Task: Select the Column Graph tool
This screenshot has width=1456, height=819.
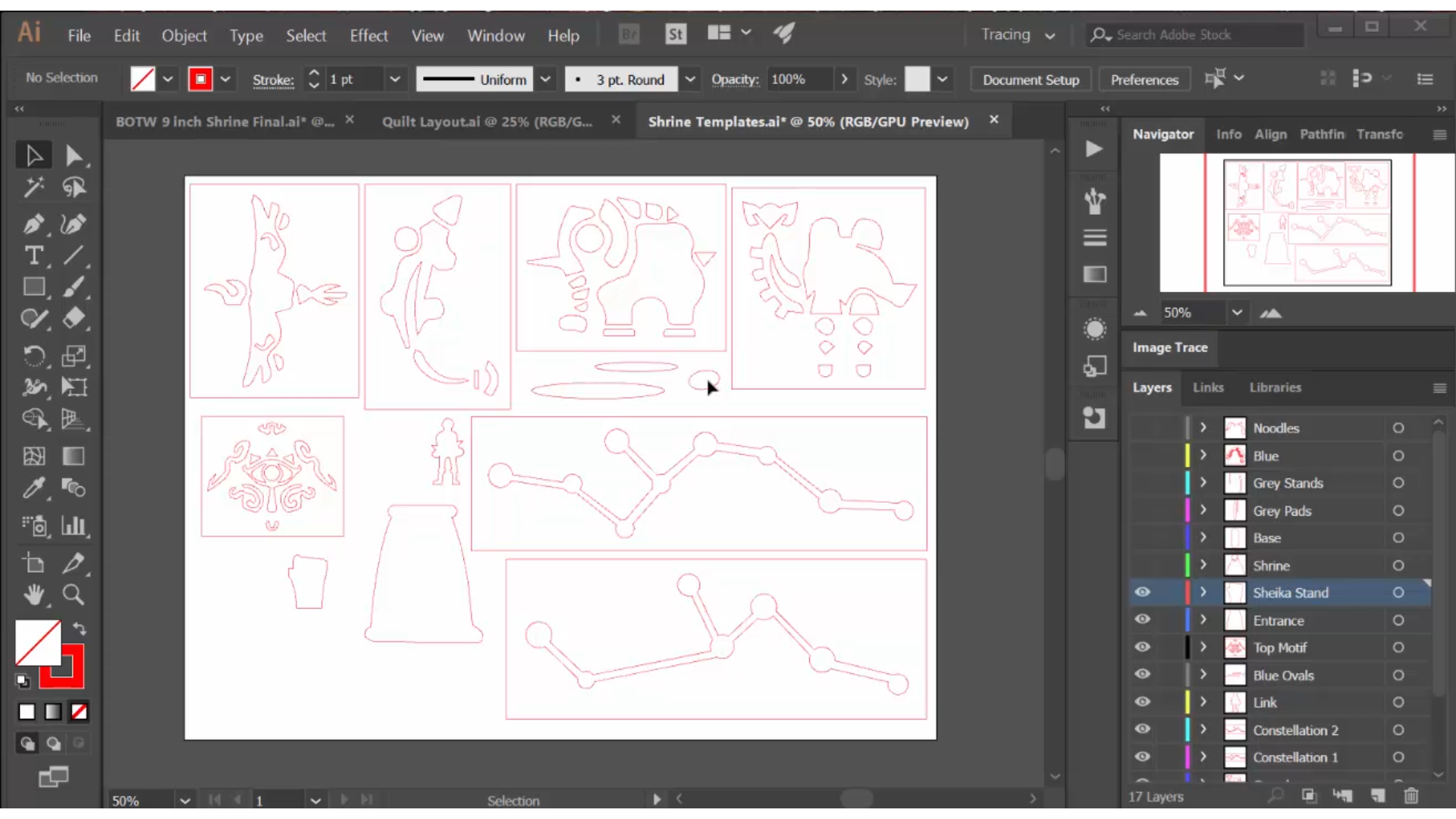Action: coord(74,526)
